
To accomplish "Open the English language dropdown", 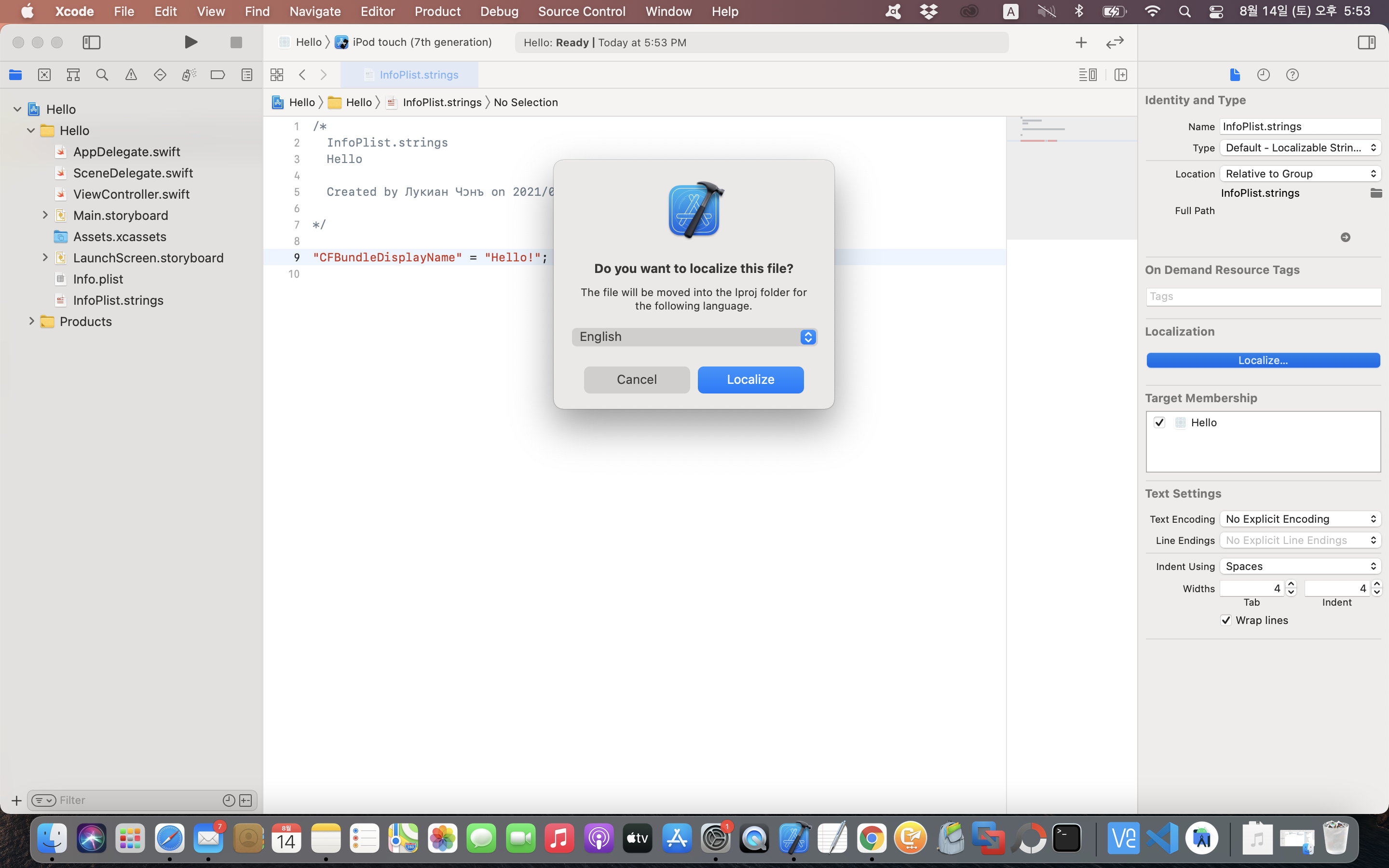I will (694, 337).
